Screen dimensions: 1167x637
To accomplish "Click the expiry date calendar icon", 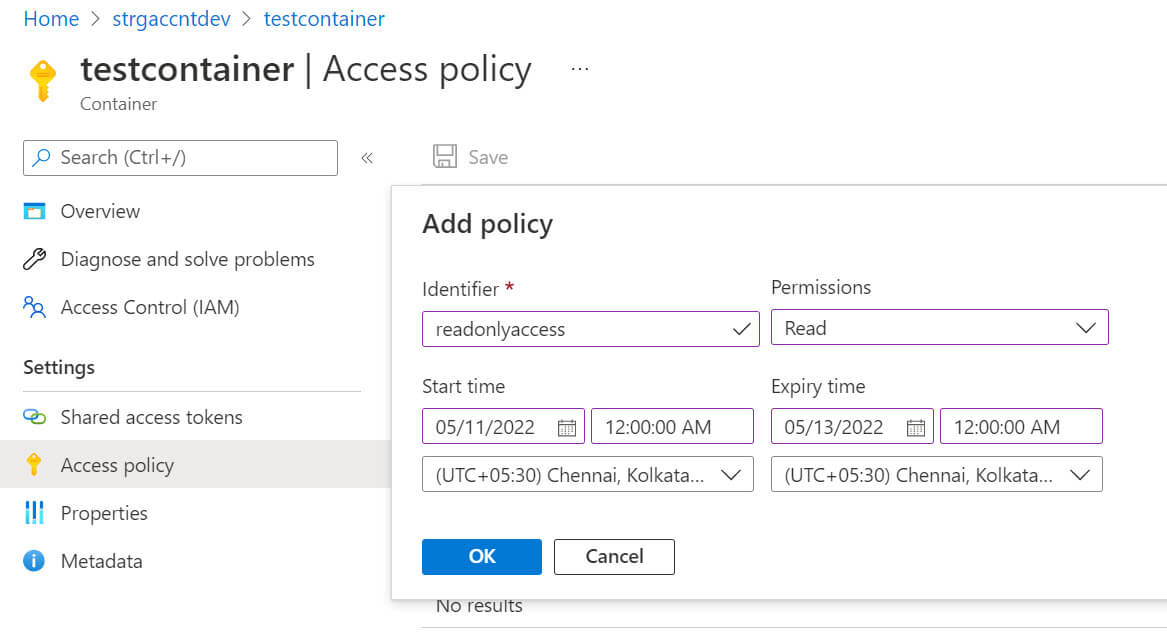I will [915, 427].
